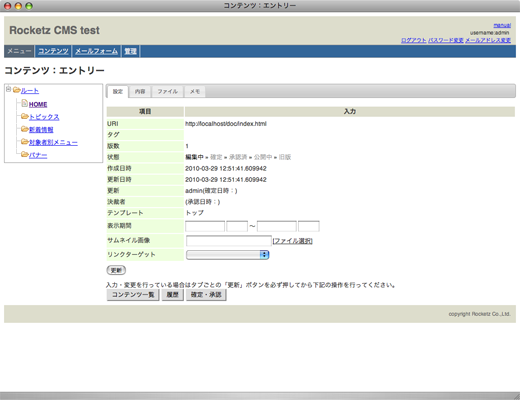Switch to the メモ tab
This screenshot has width=520, height=400.
point(195,91)
